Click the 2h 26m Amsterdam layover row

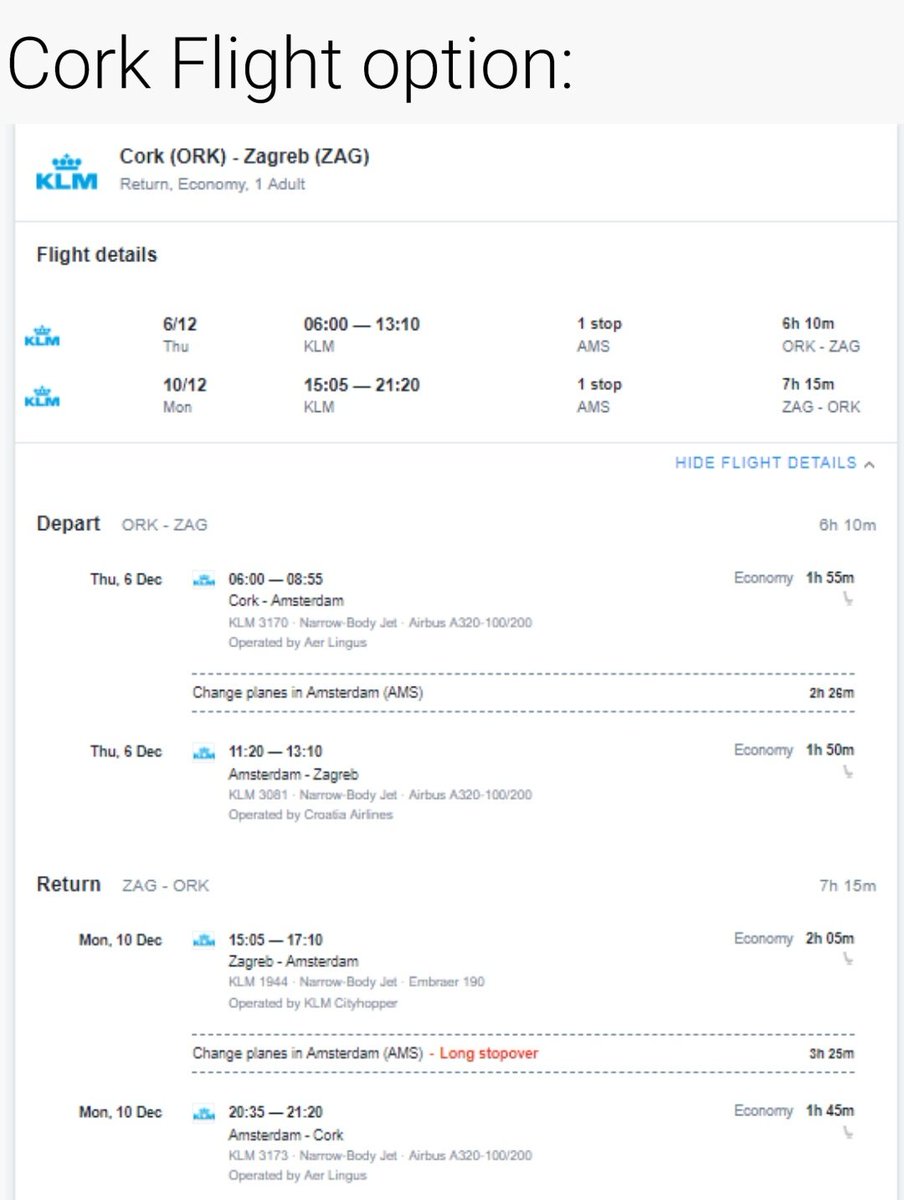[x=523, y=693]
